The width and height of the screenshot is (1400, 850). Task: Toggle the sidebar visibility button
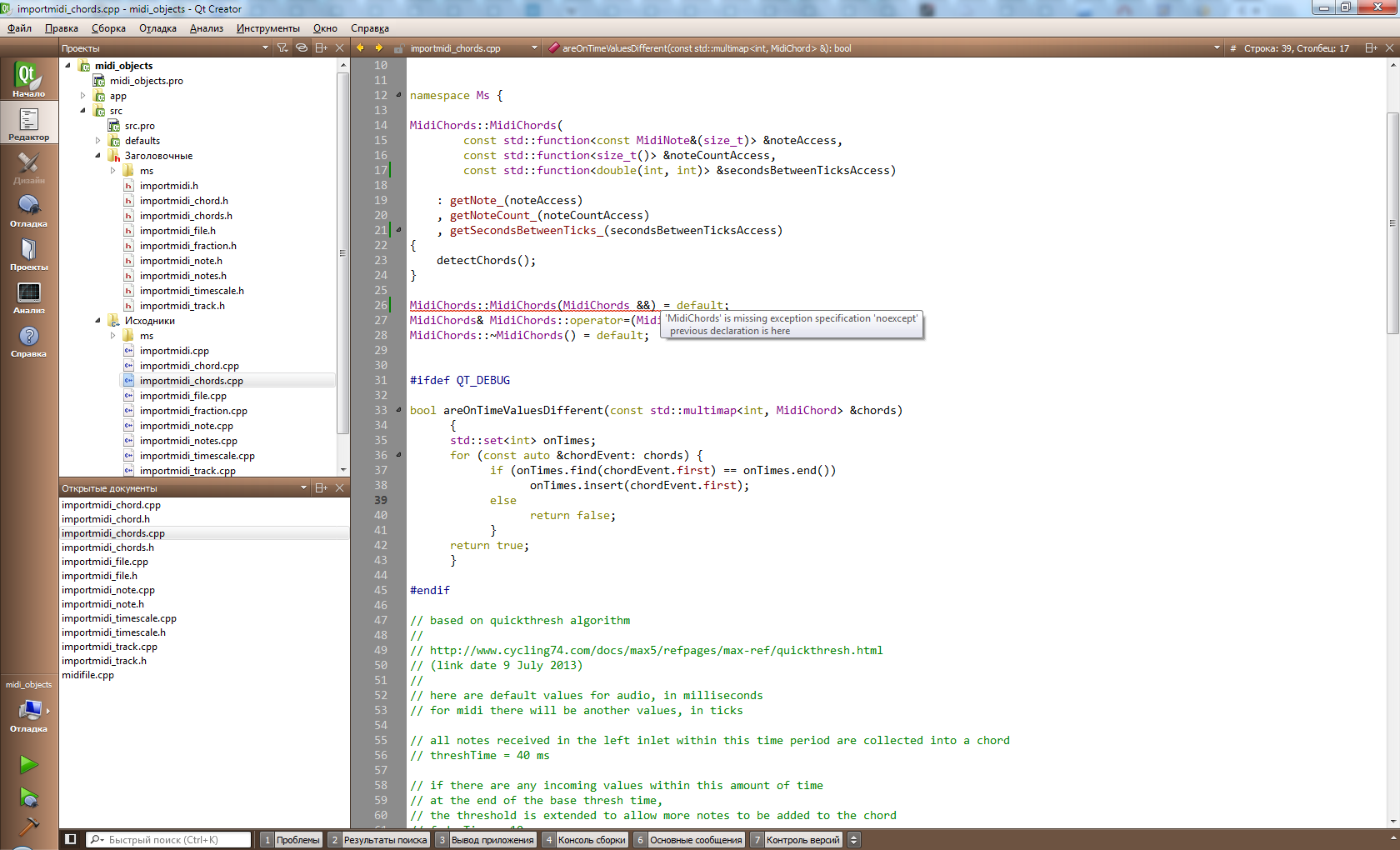71,839
